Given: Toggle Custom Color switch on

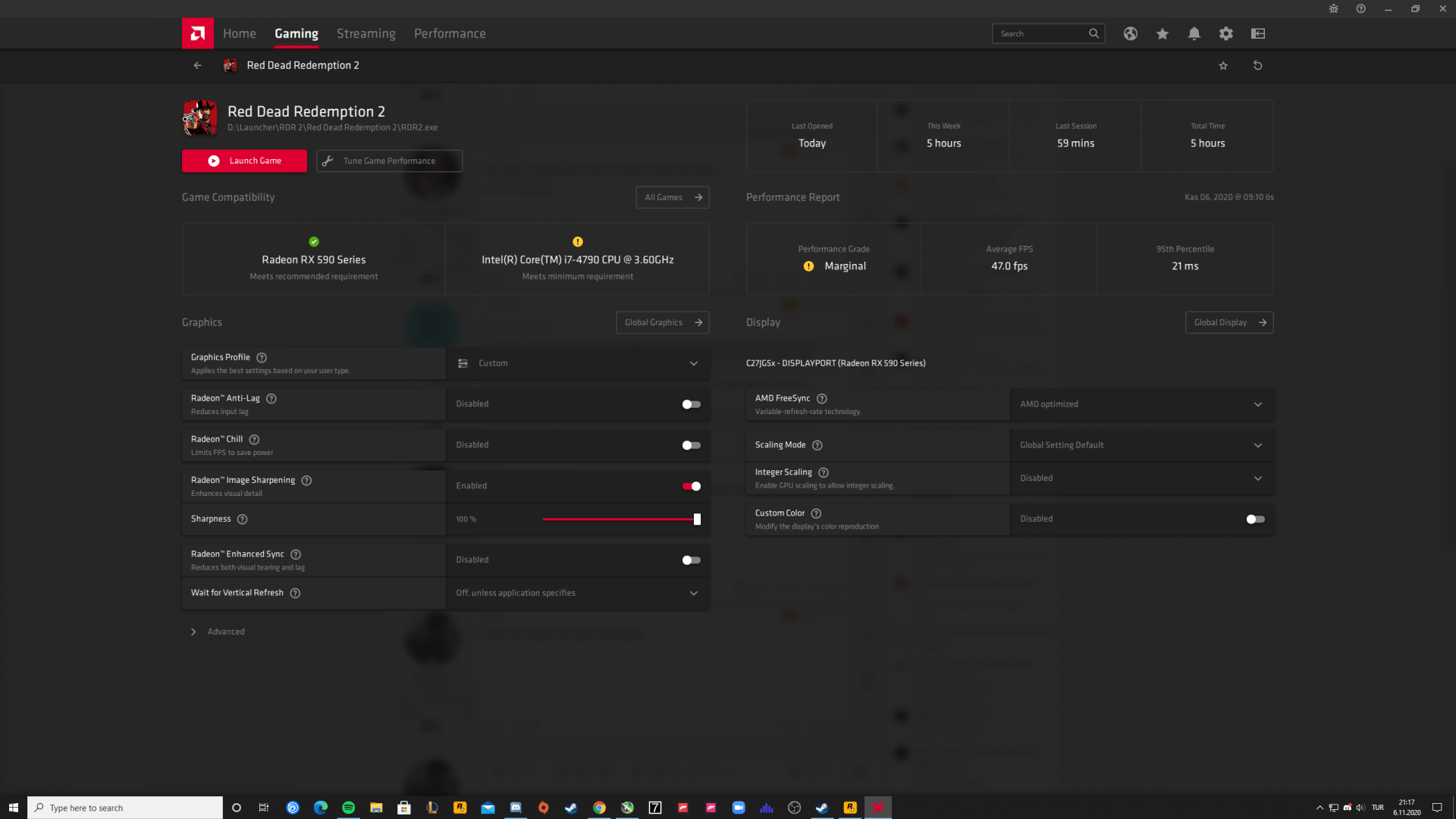Looking at the screenshot, I should (1255, 519).
